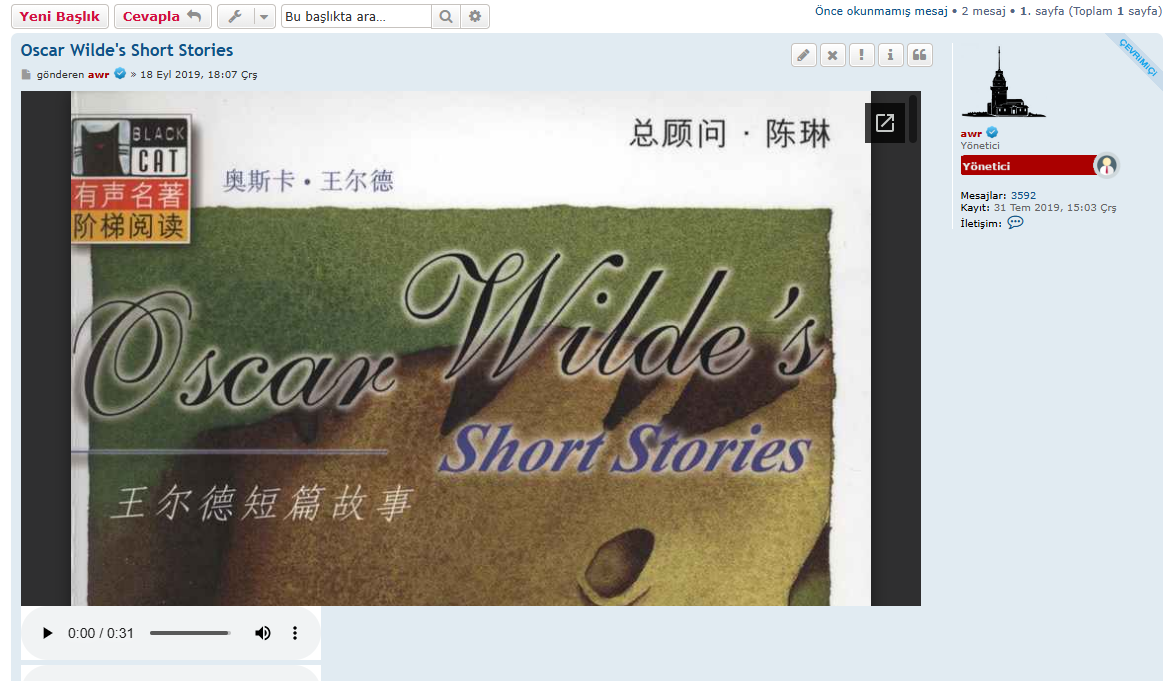This screenshot has width=1176, height=681.
Task: Start searching with the magnifier icon
Action: pyautogui.click(x=445, y=16)
